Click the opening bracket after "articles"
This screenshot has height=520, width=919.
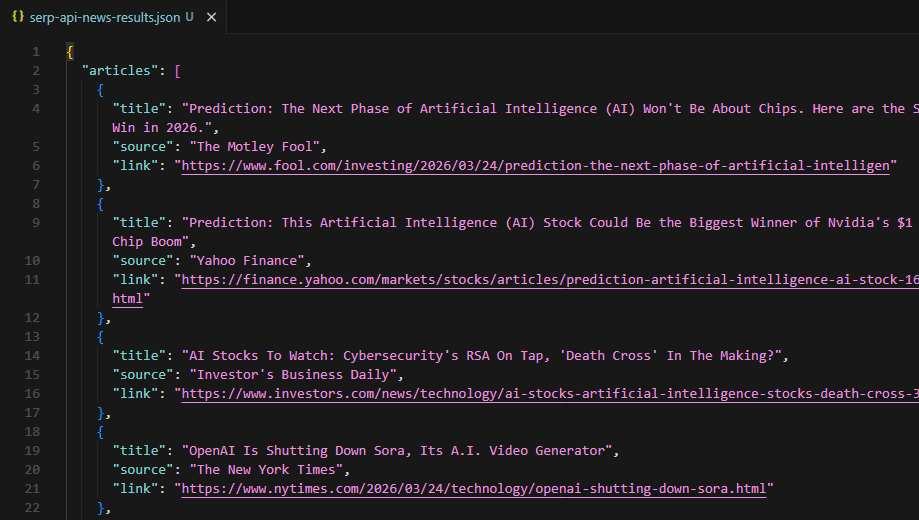tap(178, 71)
